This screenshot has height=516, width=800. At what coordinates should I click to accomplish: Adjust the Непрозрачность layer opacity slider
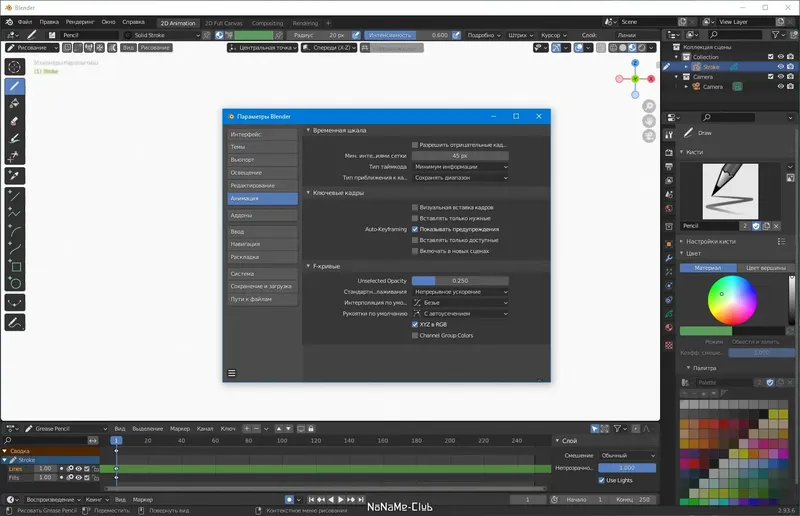click(x=627, y=468)
